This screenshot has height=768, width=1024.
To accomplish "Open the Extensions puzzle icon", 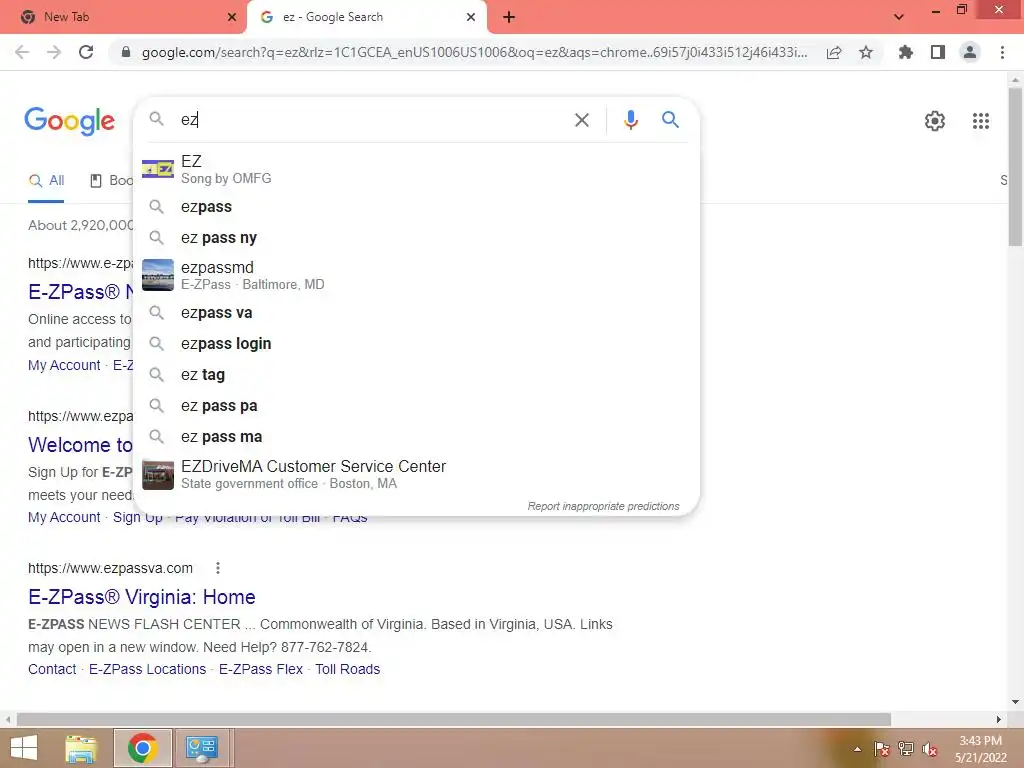I will tap(905, 52).
